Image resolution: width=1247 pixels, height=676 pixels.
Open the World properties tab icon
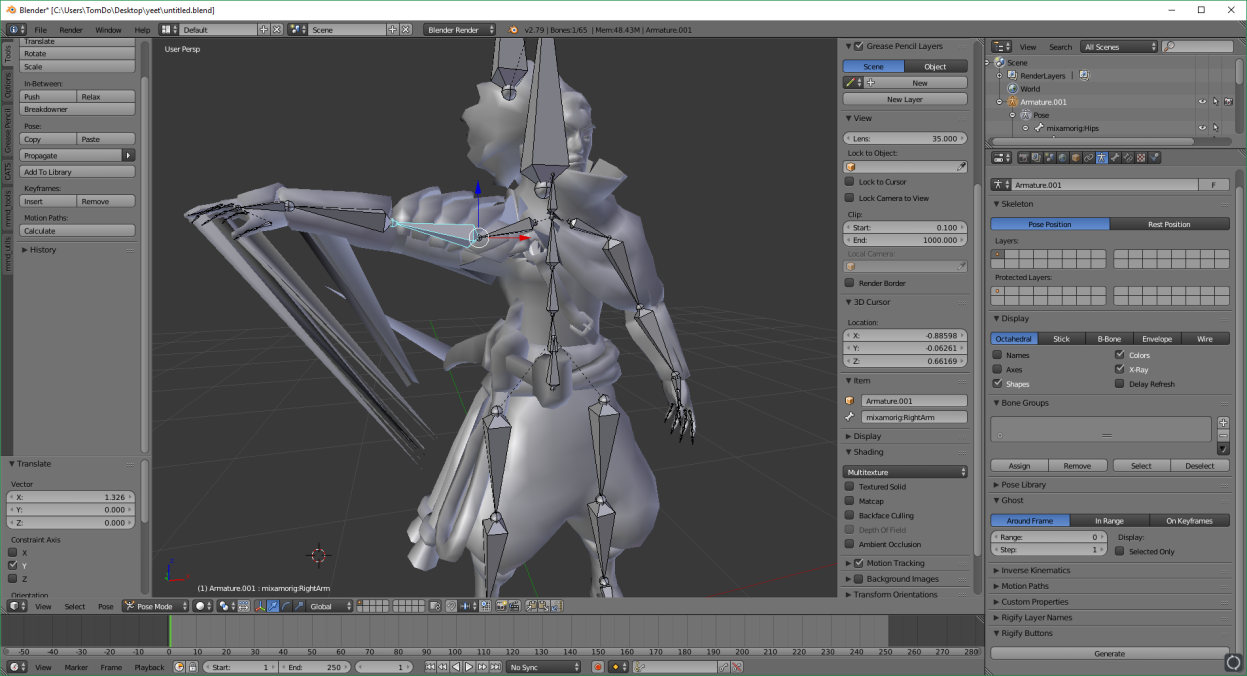click(x=1063, y=157)
